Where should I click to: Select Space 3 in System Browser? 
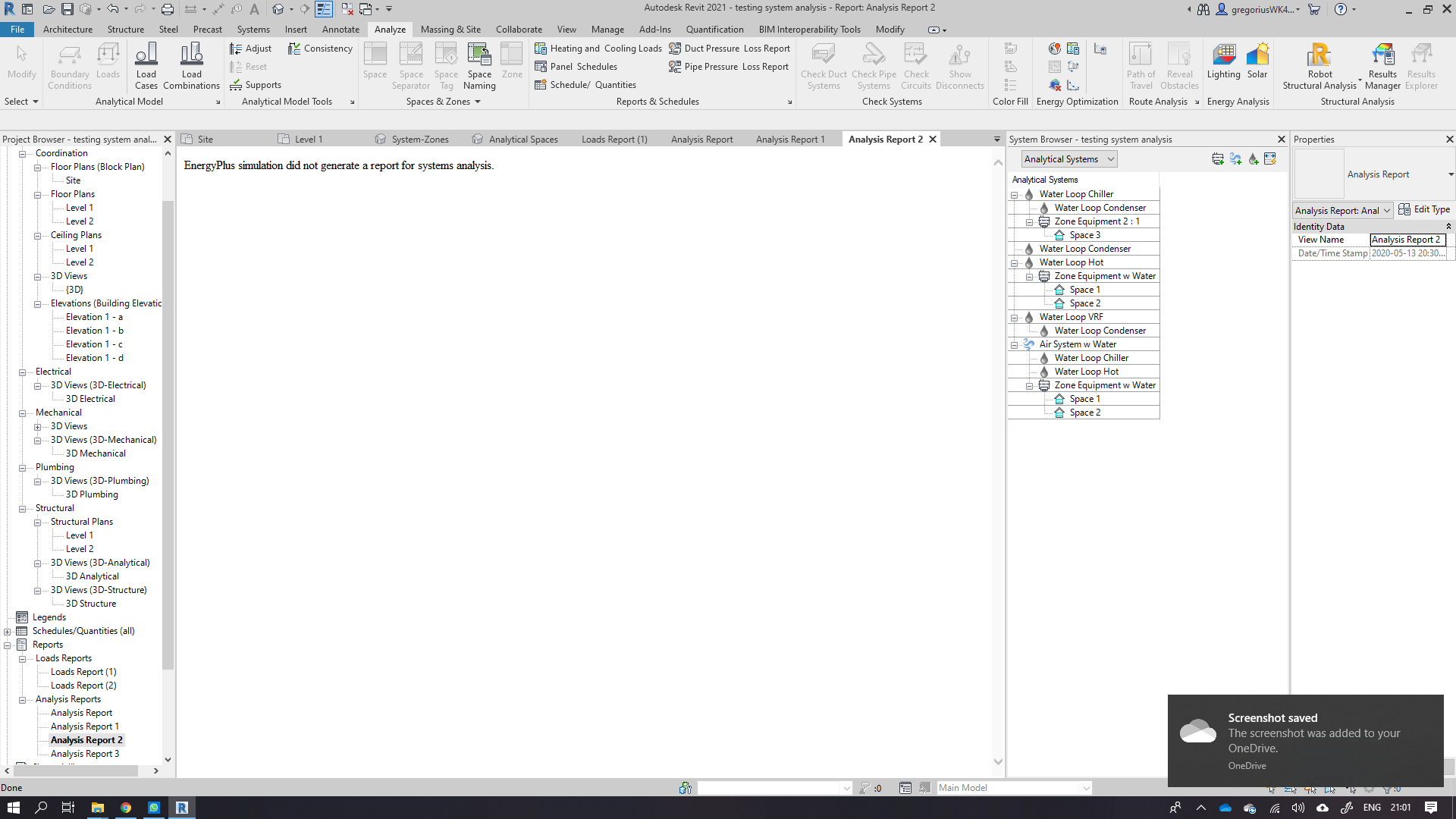(1084, 235)
